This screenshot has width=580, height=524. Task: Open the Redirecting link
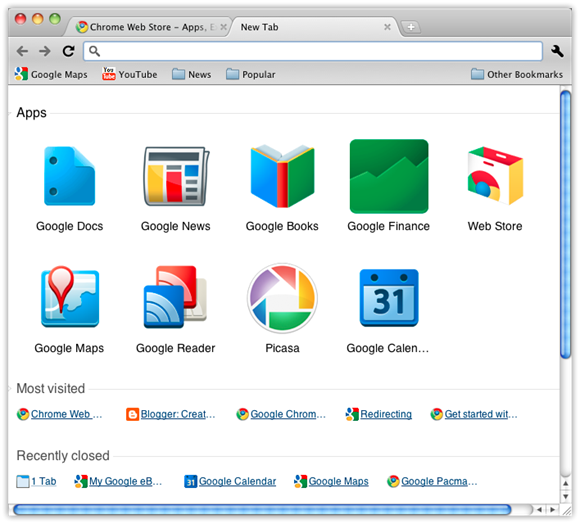[379, 414]
